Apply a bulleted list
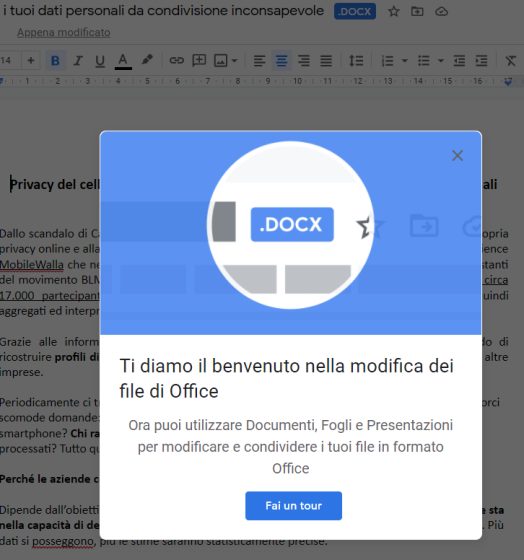524x560 pixels. pyautogui.click(x=424, y=60)
